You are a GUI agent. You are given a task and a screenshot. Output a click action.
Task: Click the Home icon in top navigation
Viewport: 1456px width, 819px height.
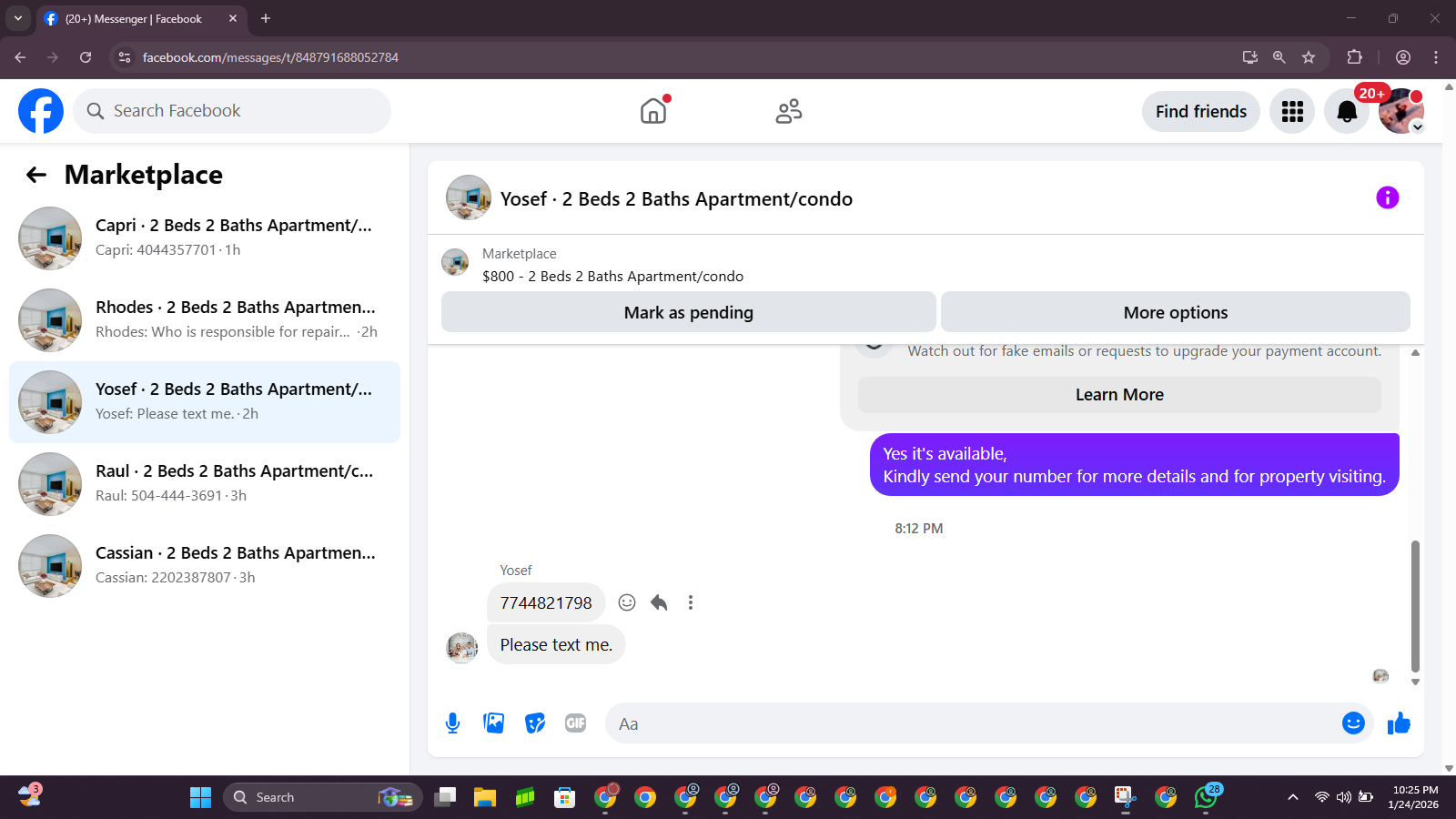(653, 111)
